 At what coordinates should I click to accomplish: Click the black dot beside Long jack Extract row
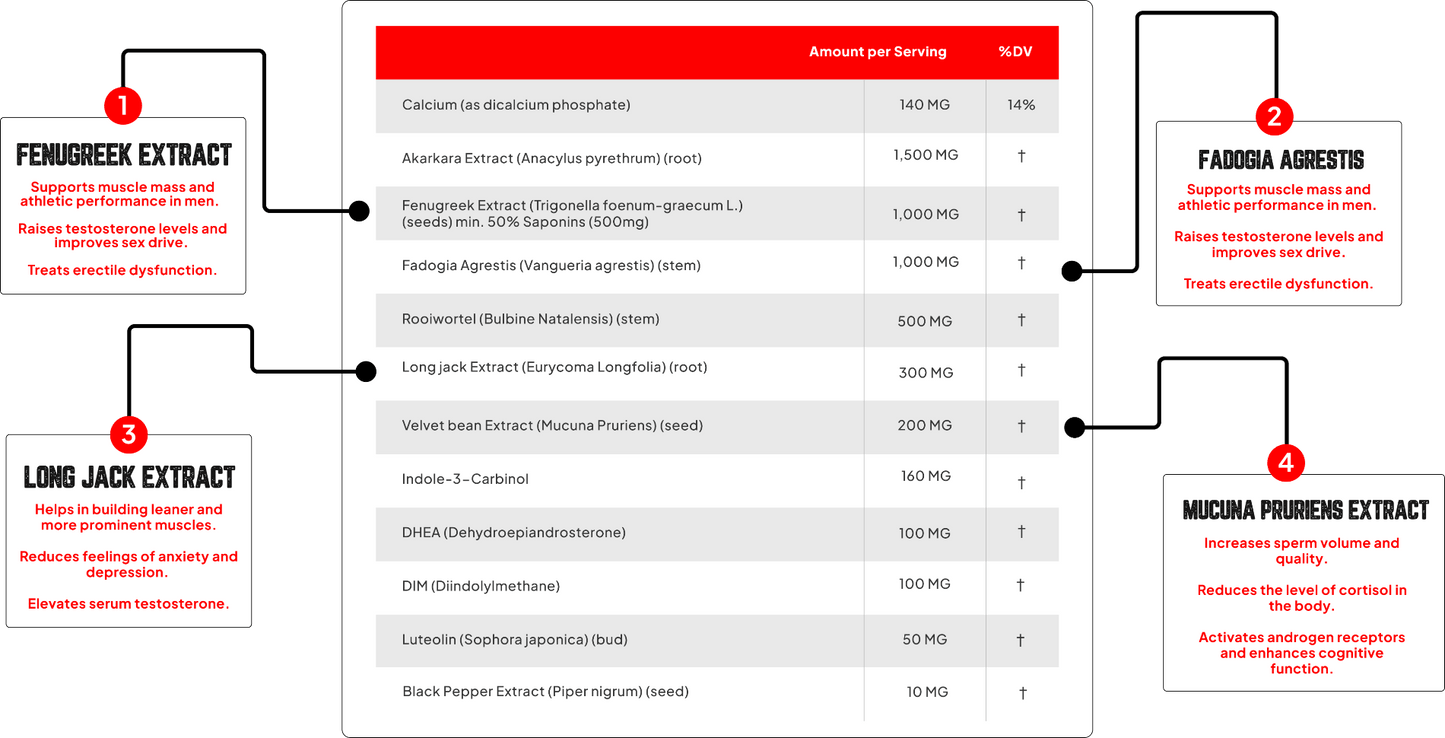(x=366, y=372)
